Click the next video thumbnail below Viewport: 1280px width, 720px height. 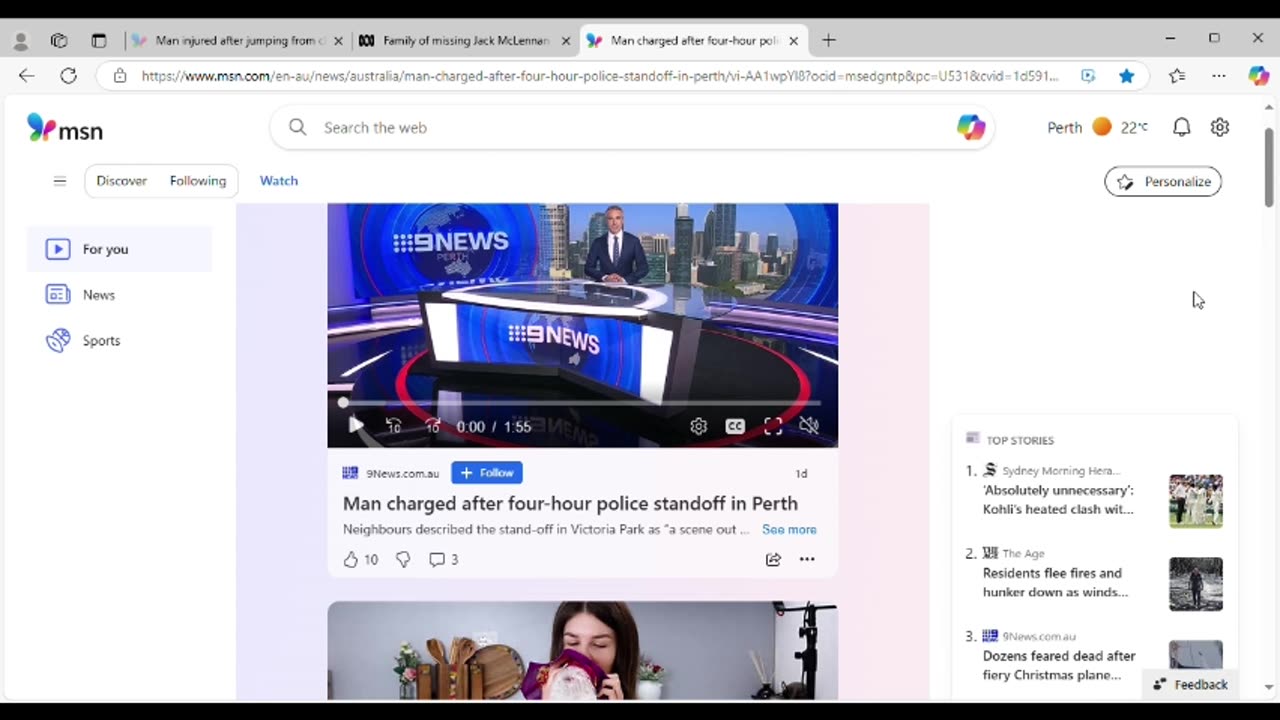(x=582, y=651)
